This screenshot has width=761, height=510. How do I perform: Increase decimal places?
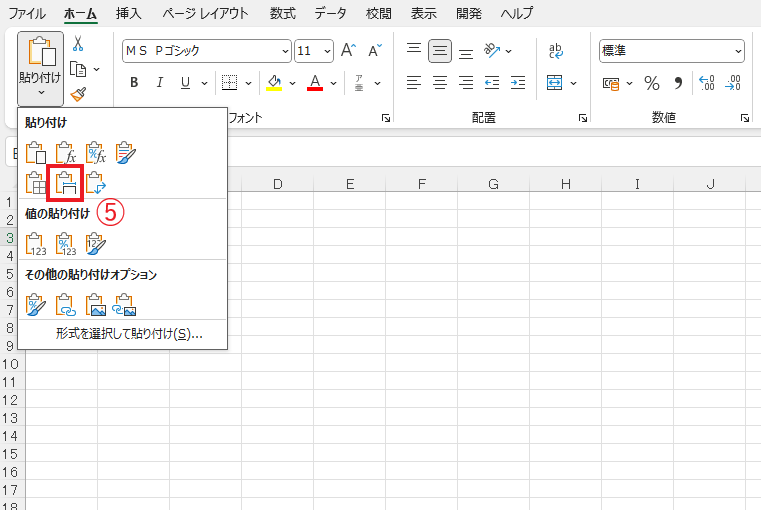point(707,83)
